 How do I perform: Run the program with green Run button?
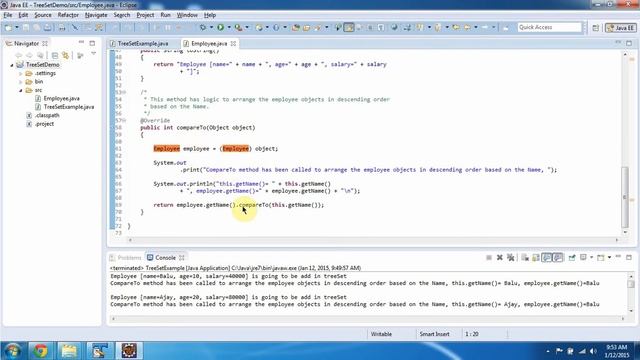click(220, 27)
